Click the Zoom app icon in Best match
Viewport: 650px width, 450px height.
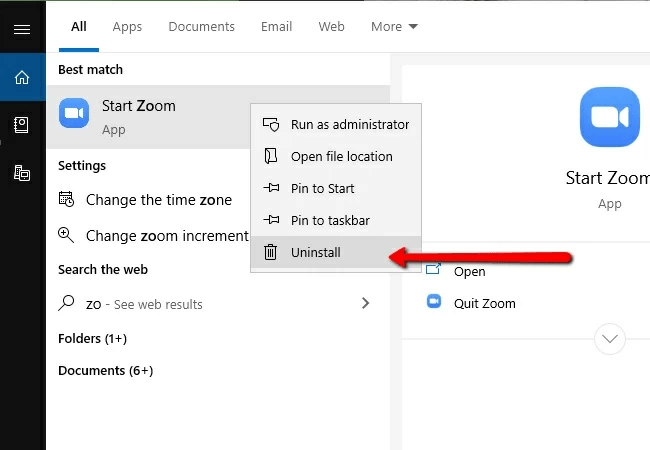click(x=74, y=113)
